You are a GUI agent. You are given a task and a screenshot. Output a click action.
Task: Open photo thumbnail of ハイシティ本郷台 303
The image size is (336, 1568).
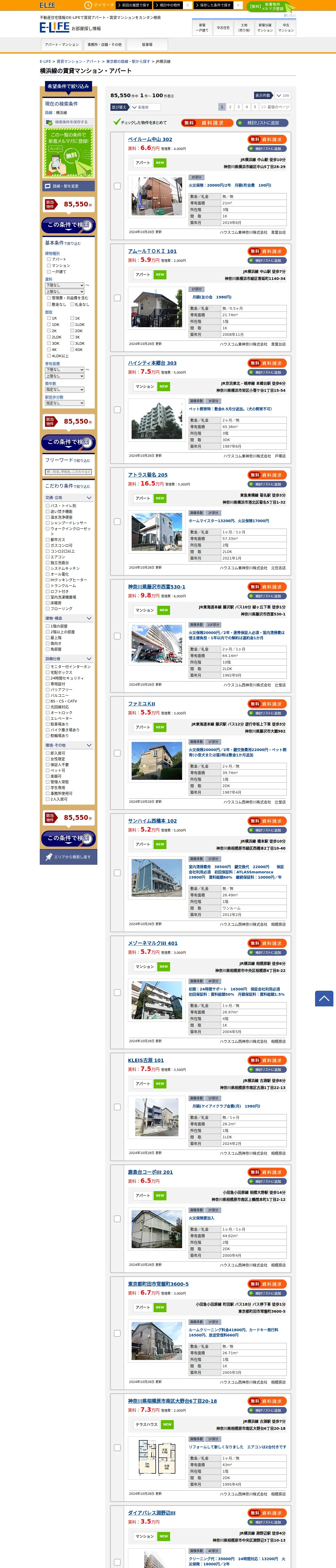point(157,420)
